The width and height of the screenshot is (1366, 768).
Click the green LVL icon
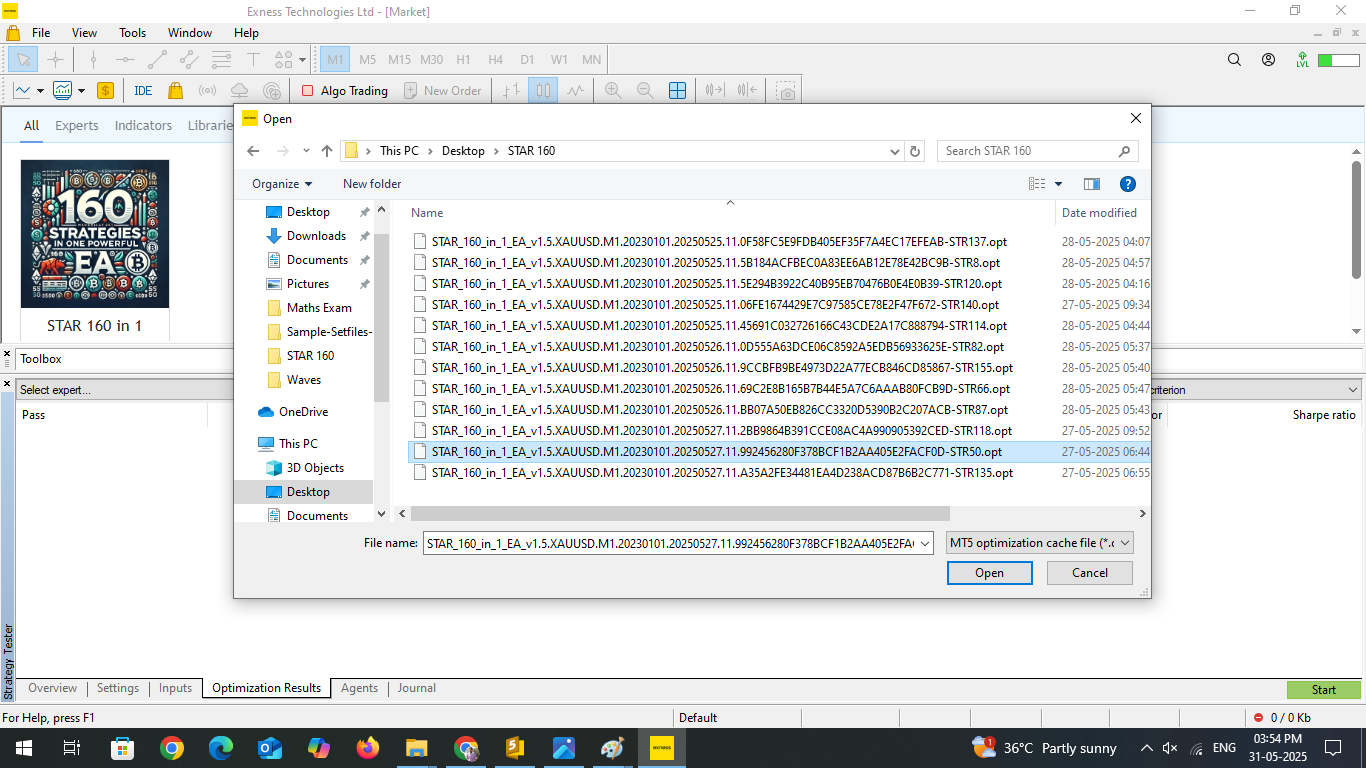[x=1302, y=60]
